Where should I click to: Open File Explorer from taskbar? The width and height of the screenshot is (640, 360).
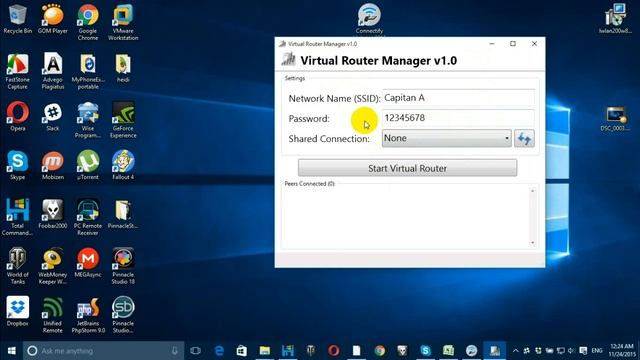(x=264, y=351)
